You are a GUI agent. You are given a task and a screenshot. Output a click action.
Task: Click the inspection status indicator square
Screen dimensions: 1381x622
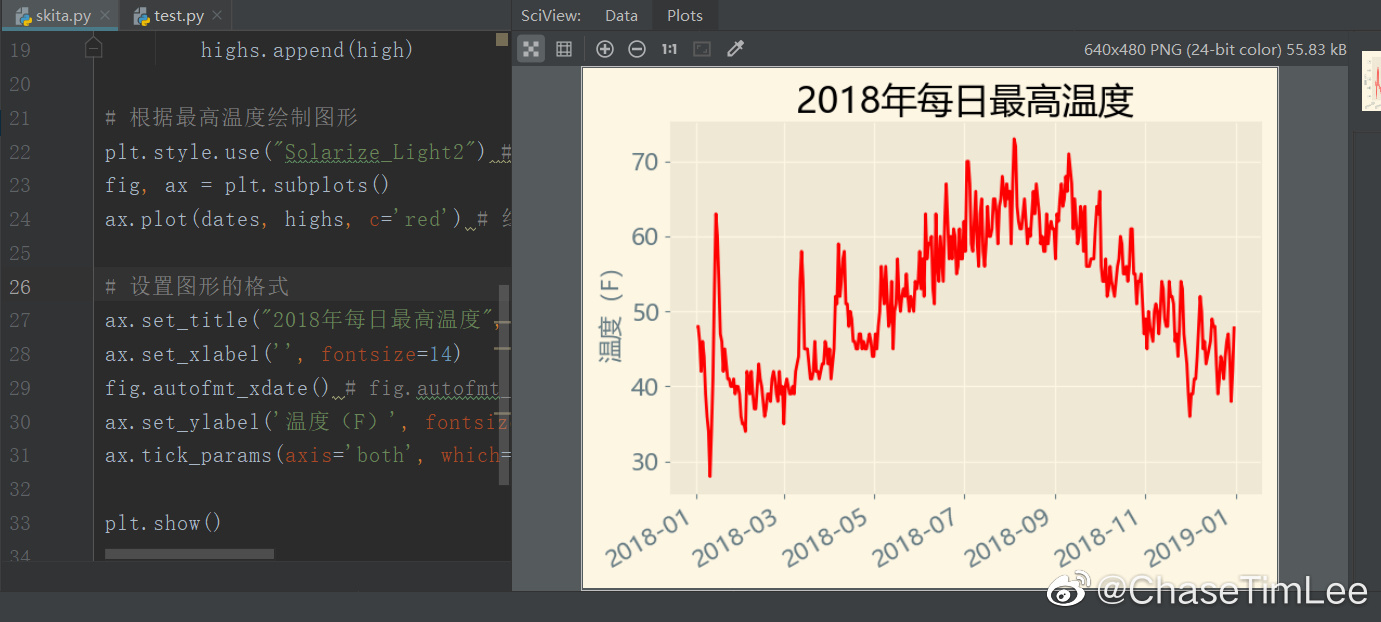tap(502, 39)
